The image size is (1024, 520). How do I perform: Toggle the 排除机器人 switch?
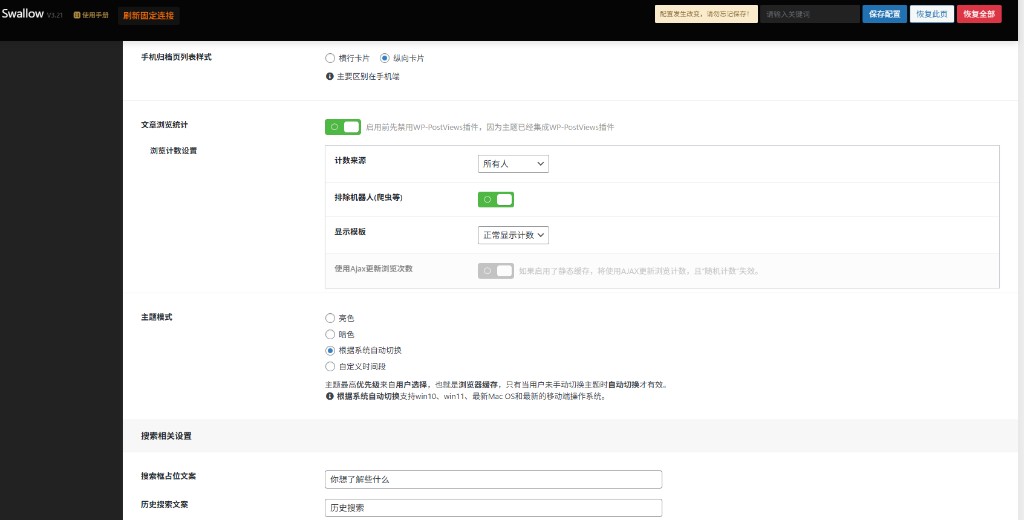(x=496, y=199)
